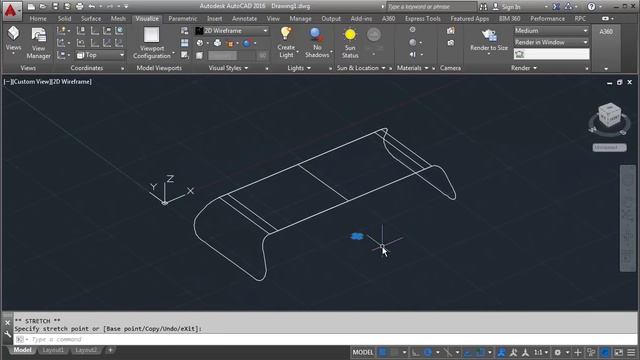Viewport: 640px width, 360px height.
Task: Toggle MODEL space button in the status bar
Action: 363,352
